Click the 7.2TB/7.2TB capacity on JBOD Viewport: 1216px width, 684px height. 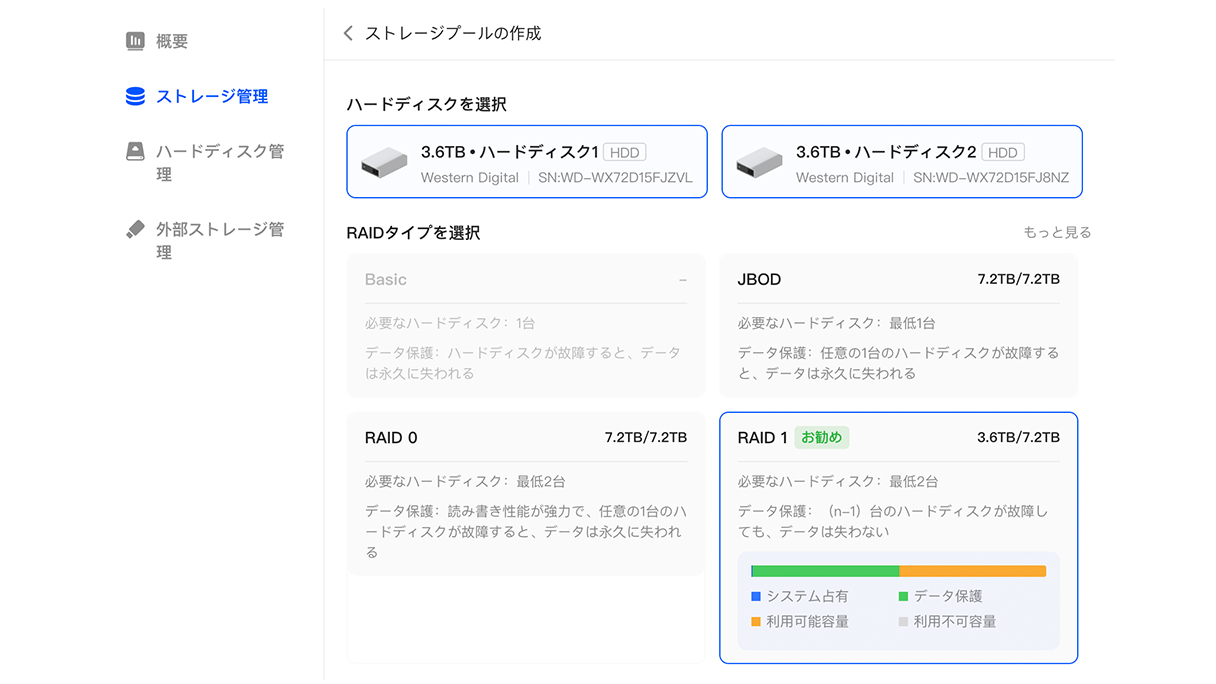point(1018,279)
